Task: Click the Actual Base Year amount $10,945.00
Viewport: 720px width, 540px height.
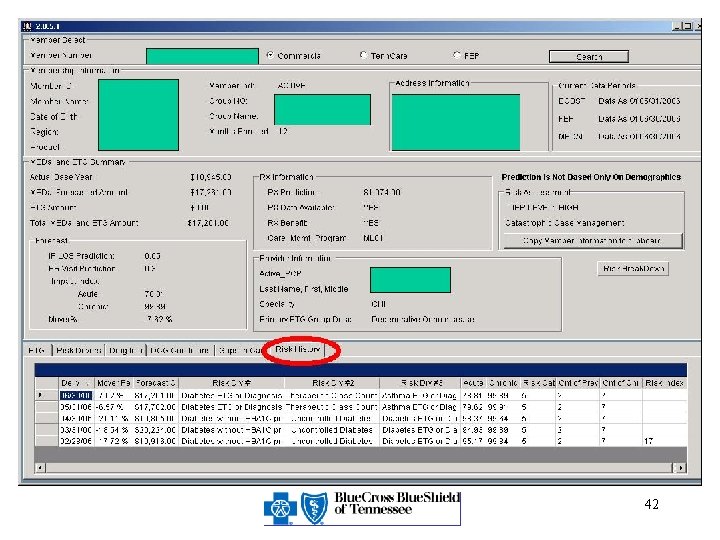Action: pyautogui.click(x=211, y=177)
